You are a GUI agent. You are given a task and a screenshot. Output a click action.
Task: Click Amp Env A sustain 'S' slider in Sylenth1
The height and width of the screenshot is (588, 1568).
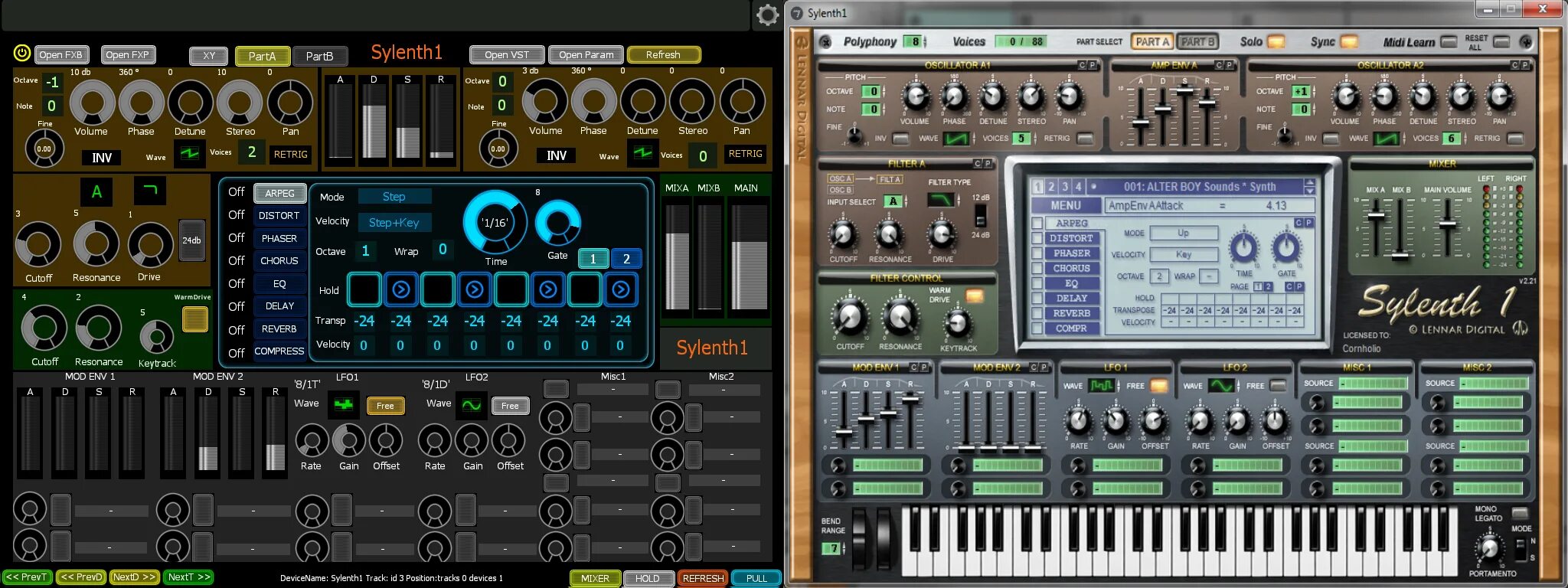point(1184,91)
